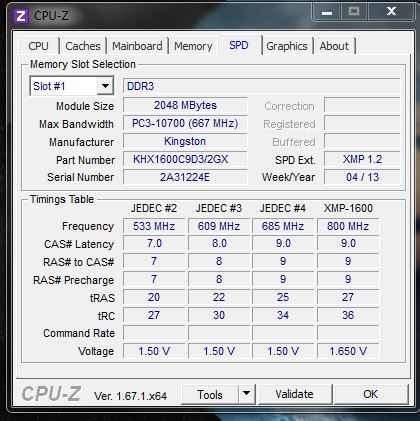Image resolution: width=420 pixels, height=421 pixels.
Task: Switch to the CPU tab
Action: pyautogui.click(x=38, y=46)
